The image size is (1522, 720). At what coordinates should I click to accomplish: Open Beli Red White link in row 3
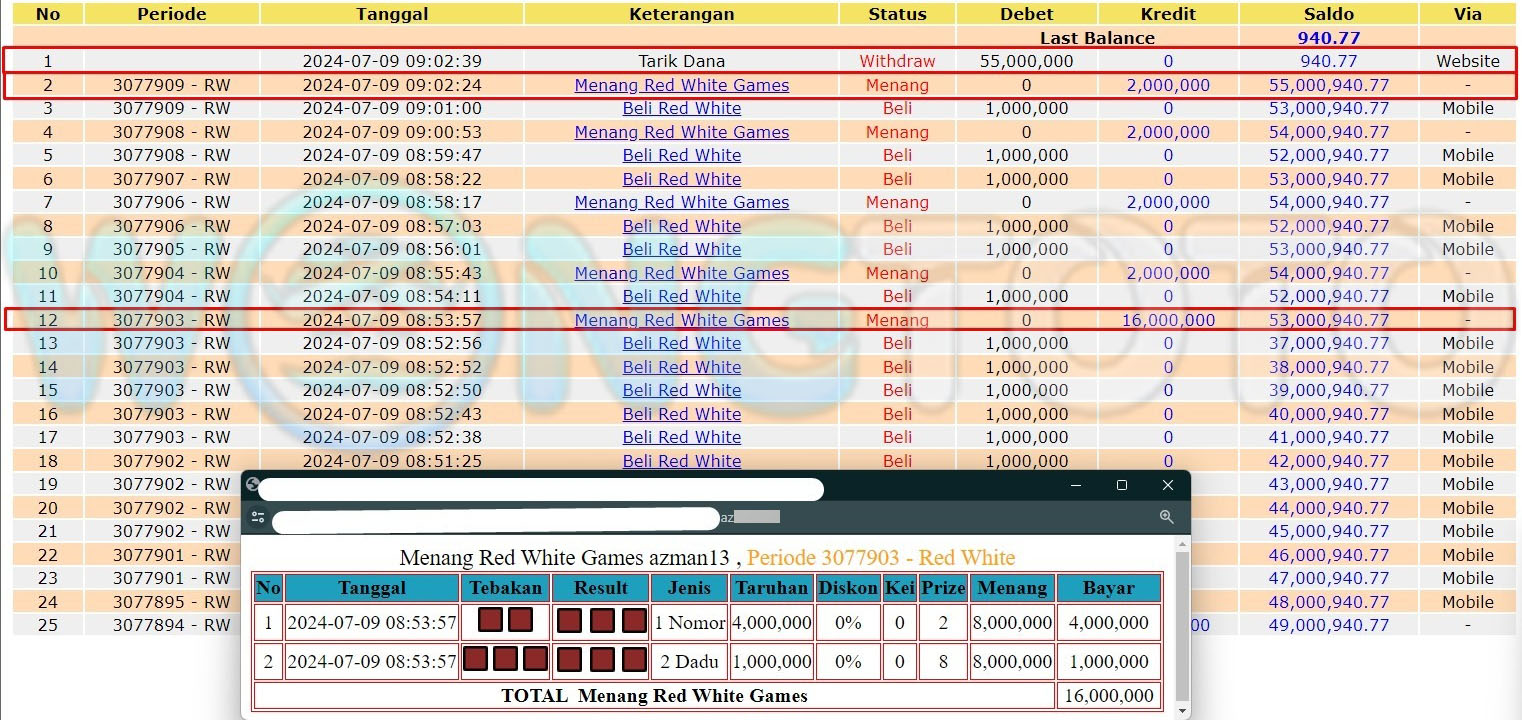[x=681, y=109]
